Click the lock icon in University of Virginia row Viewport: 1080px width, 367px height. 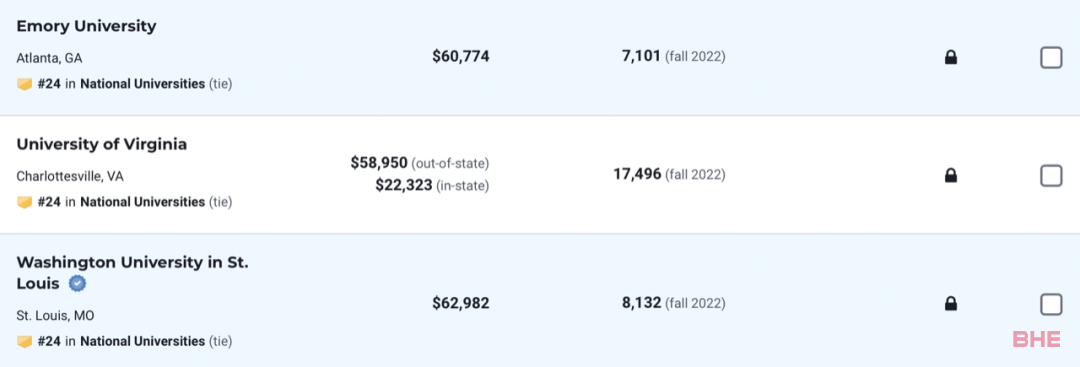[x=951, y=176]
